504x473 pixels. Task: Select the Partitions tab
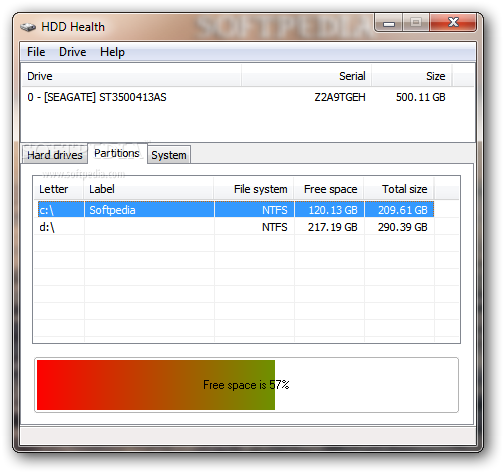117,153
